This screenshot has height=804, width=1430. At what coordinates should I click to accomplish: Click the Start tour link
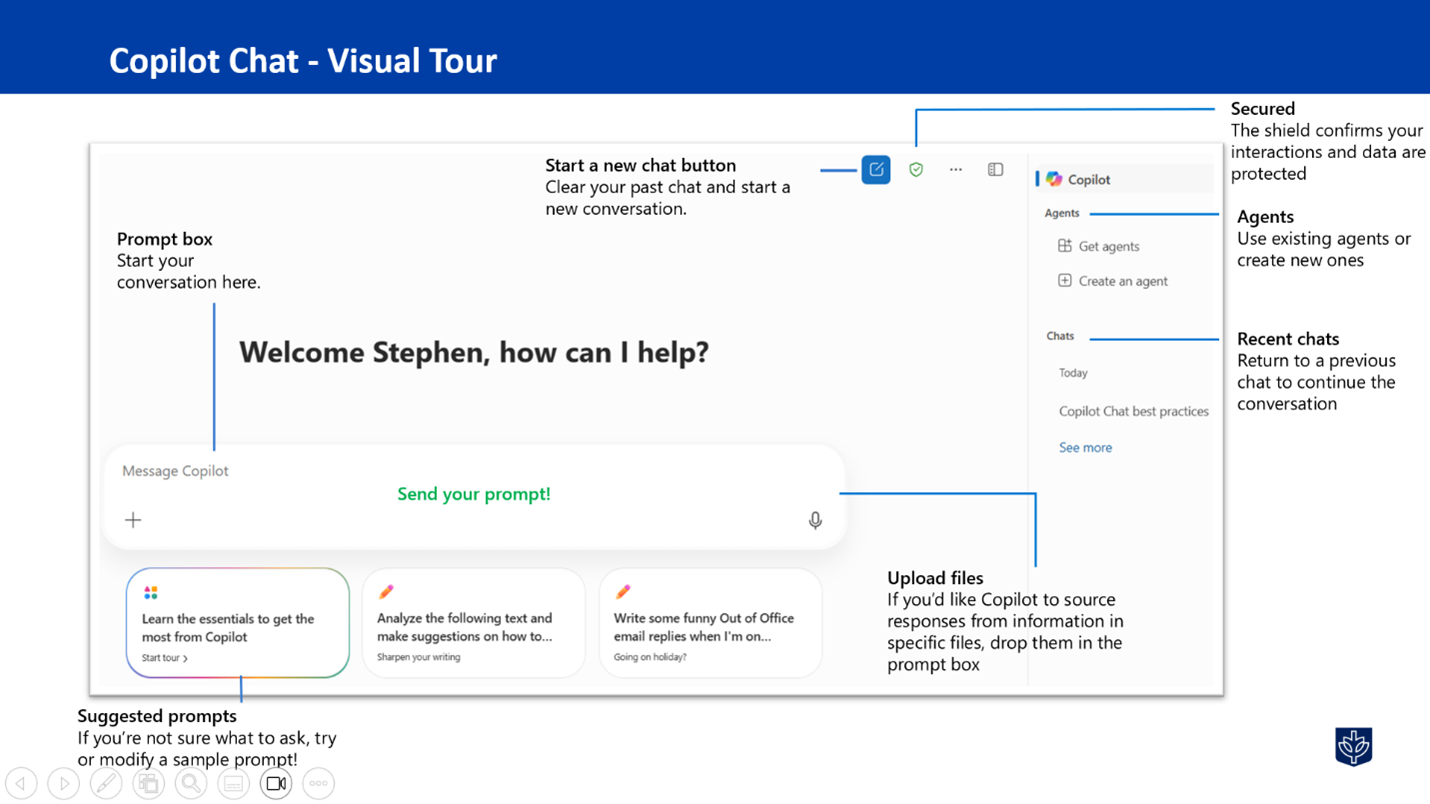[x=165, y=658]
